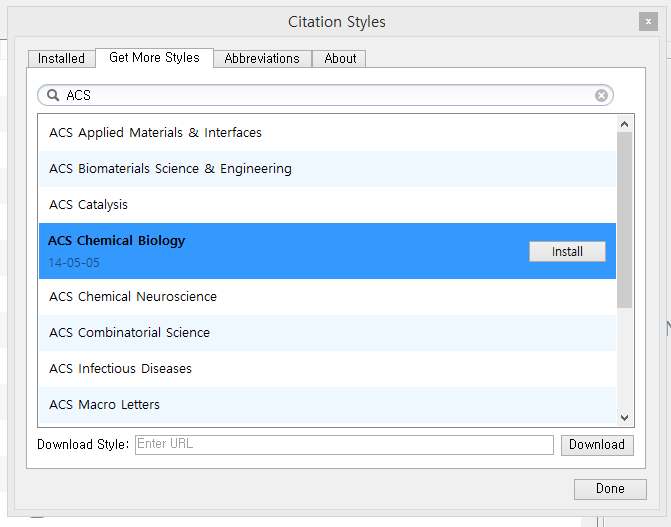Screen dimensions: 671x527
Task: Select ACS Biomaterials Science & Engineering
Action: [327, 169]
